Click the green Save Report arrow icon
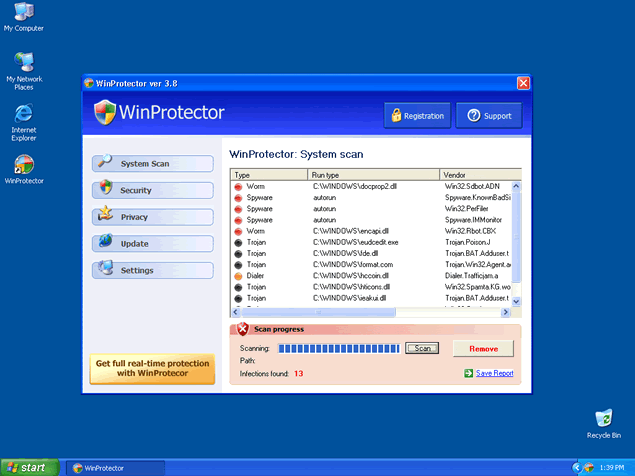635x476 pixels. tap(468, 373)
